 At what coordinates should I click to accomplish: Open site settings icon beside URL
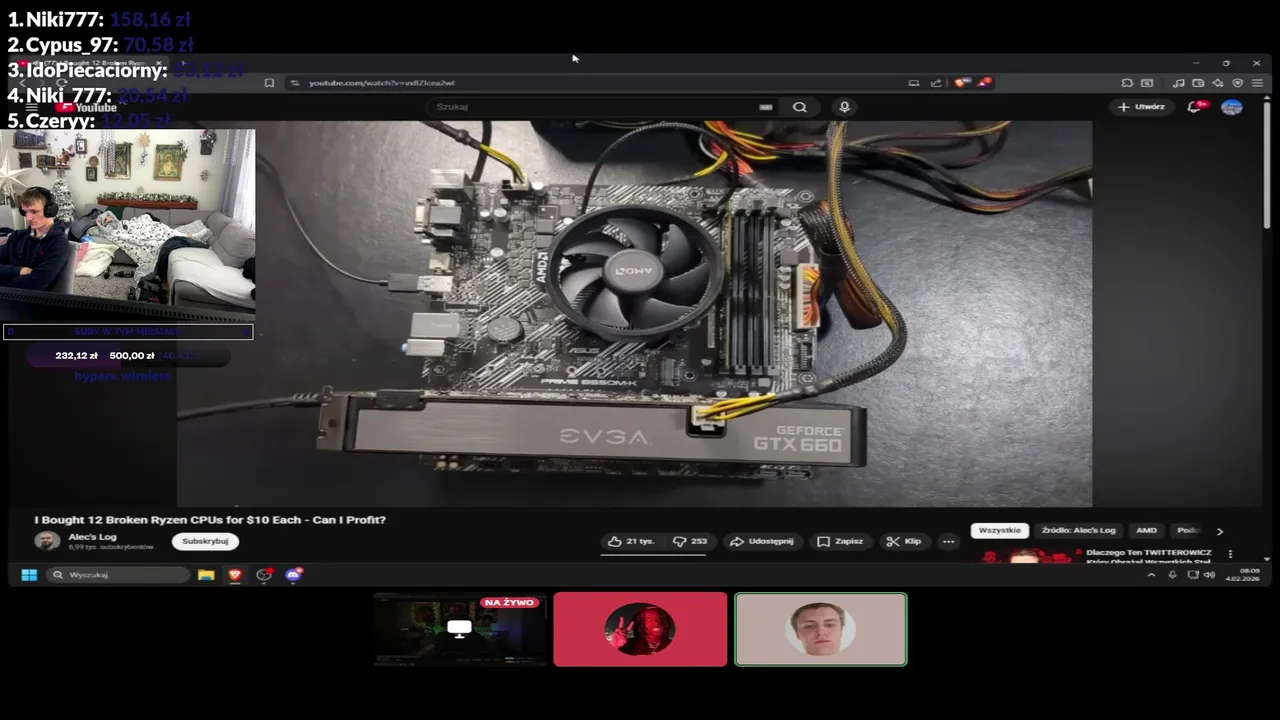click(x=294, y=83)
